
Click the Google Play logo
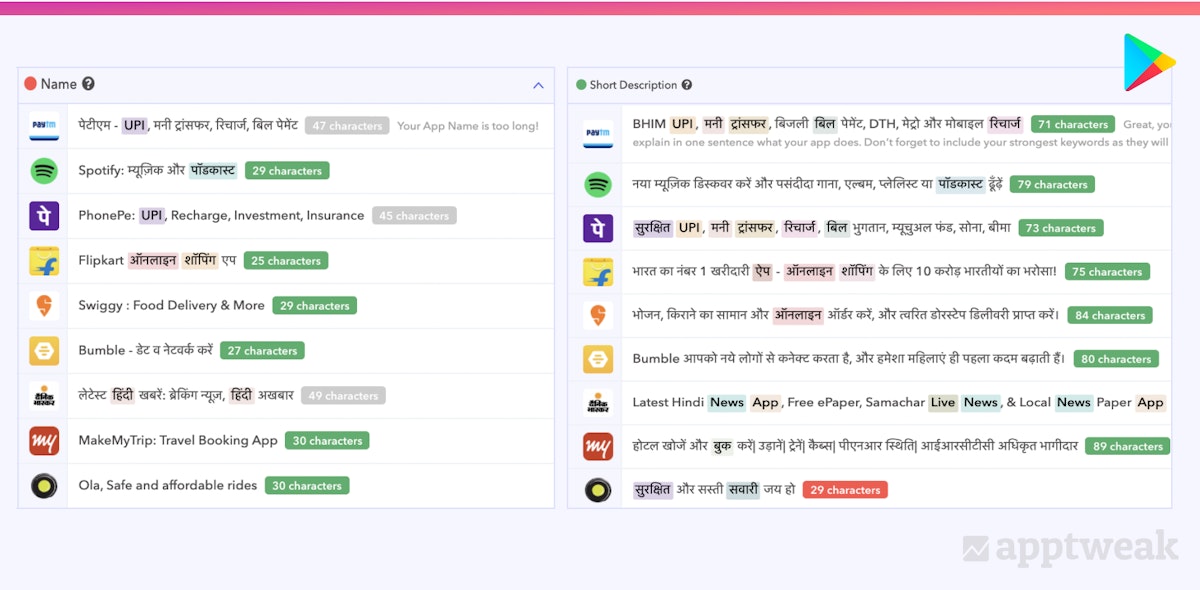[1148, 62]
